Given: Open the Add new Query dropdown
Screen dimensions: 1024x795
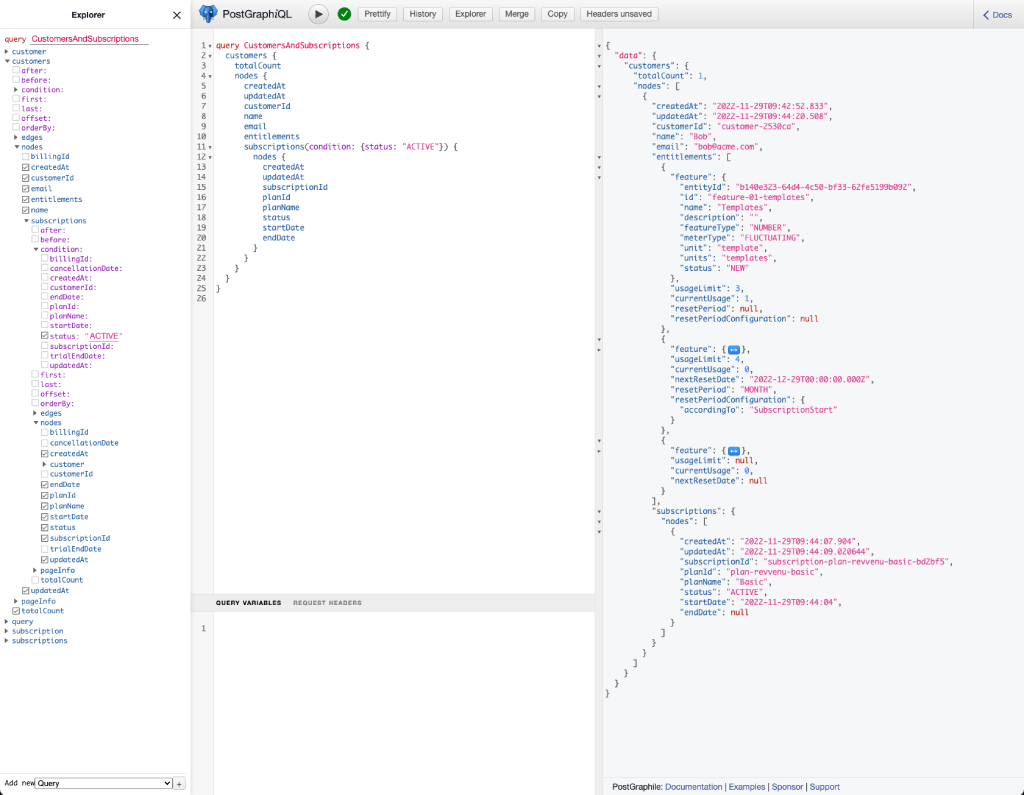Looking at the screenshot, I should (x=104, y=783).
